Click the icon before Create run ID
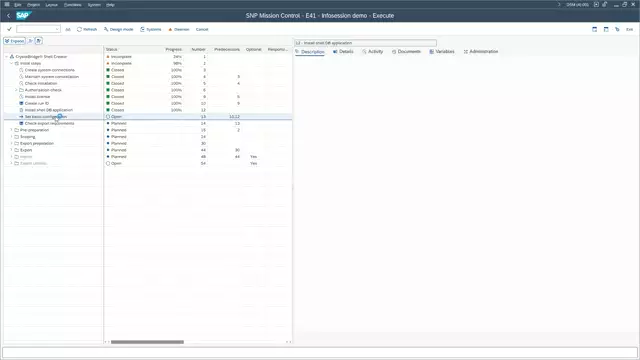The height and width of the screenshot is (360, 640). click(21, 103)
